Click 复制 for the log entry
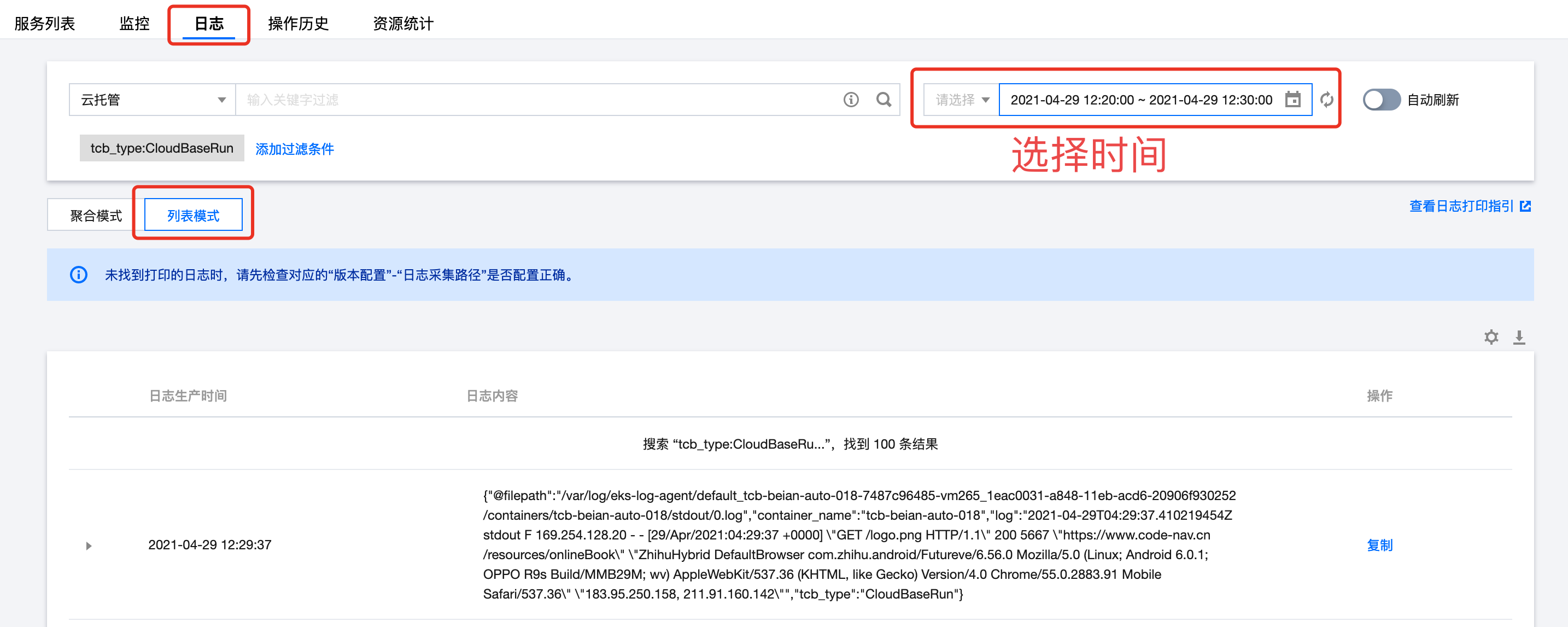The width and height of the screenshot is (1568, 627). pyautogui.click(x=1379, y=545)
